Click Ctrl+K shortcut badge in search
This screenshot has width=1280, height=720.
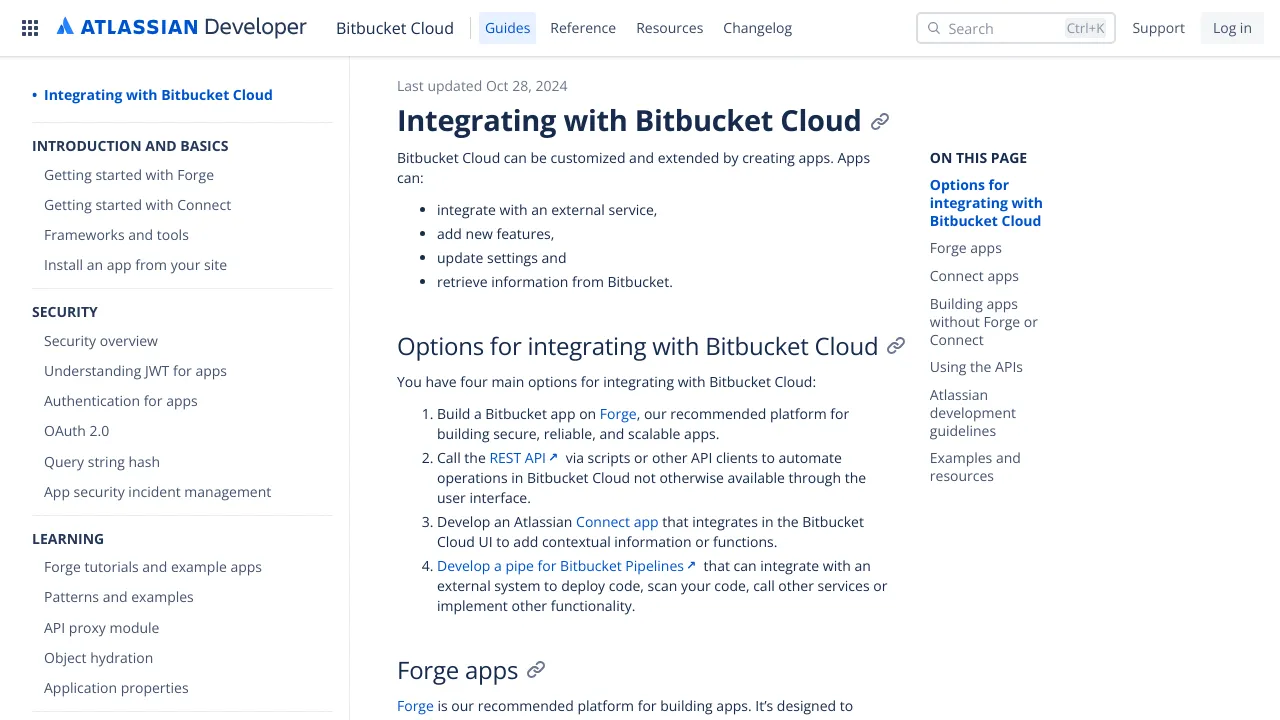click(1086, 28)
